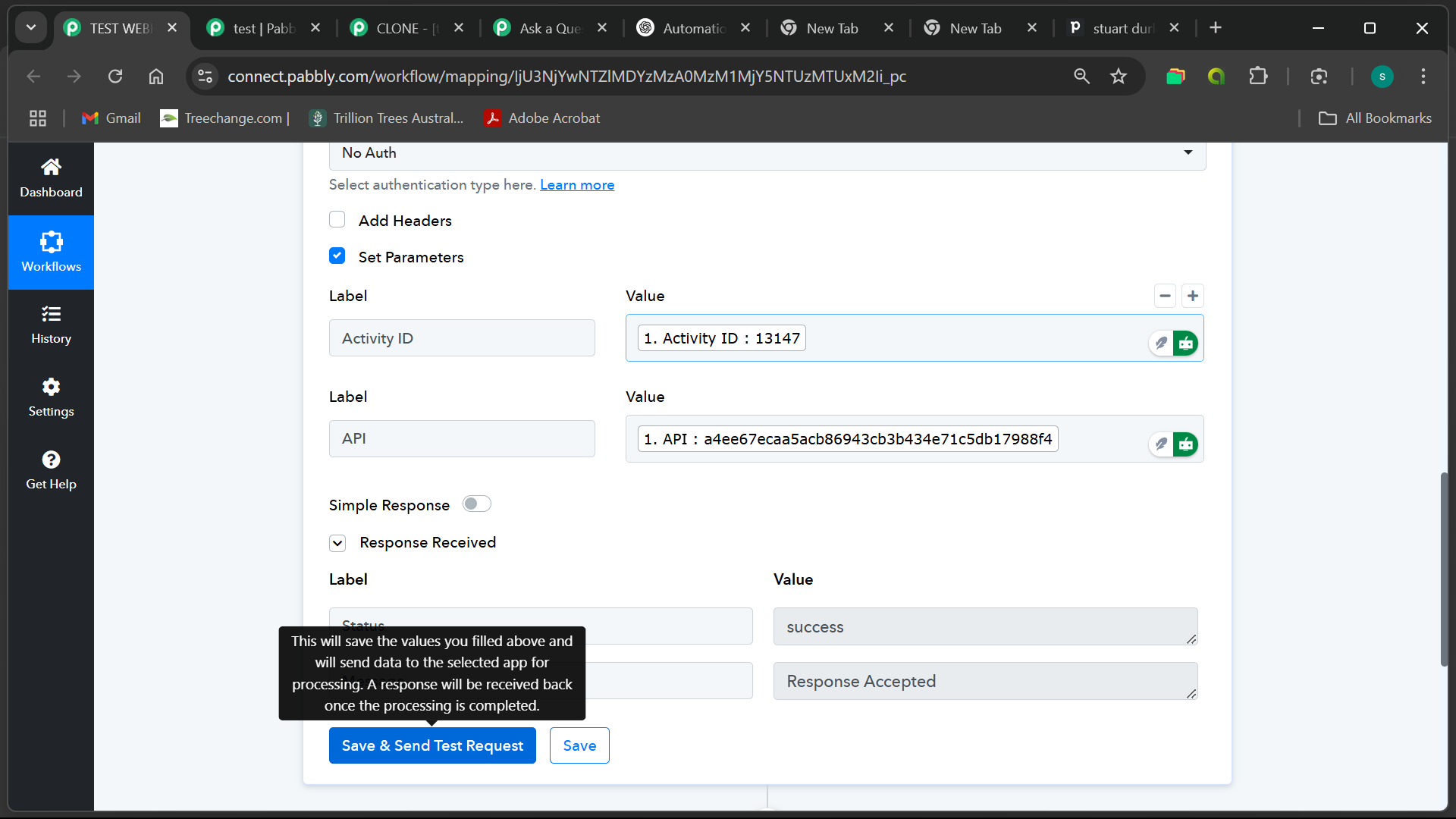This screenshot has height=819, width=1456.
Task: Open Adobe Acrobat bookmark
Action: [x=543, y=118]
